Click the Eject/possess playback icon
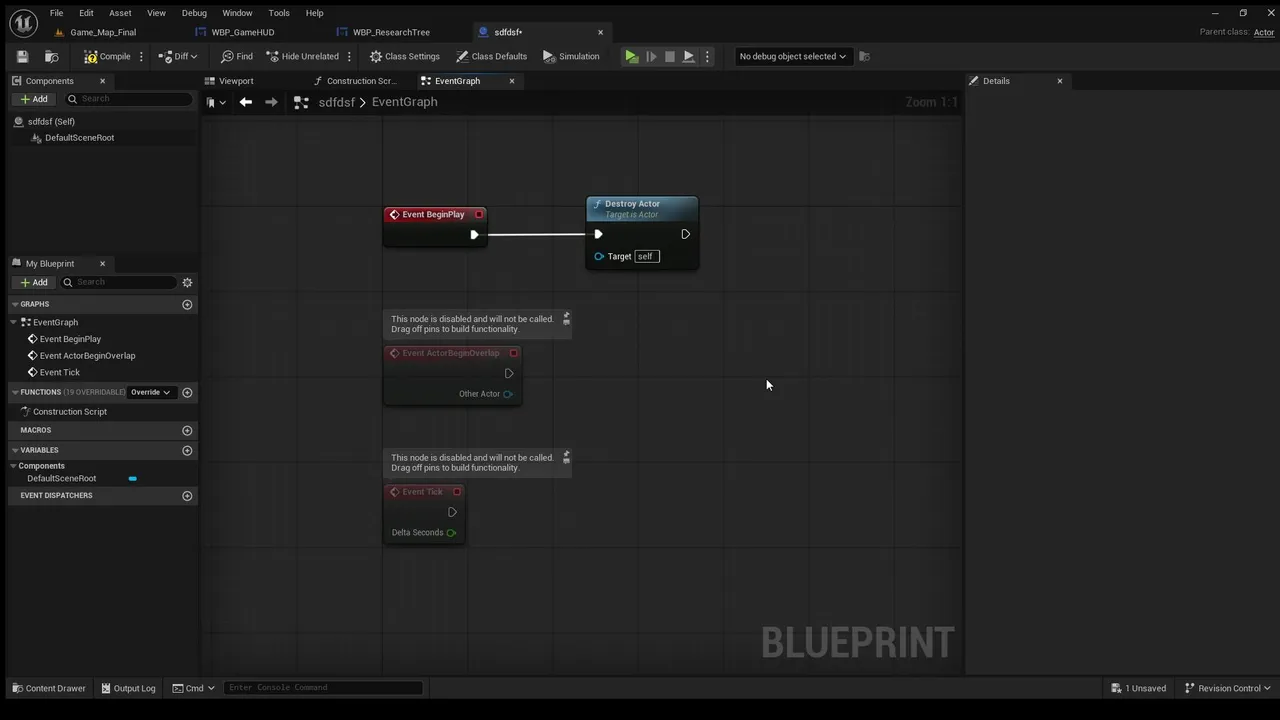The image size is (1280, 720). (x=689, y=57)
